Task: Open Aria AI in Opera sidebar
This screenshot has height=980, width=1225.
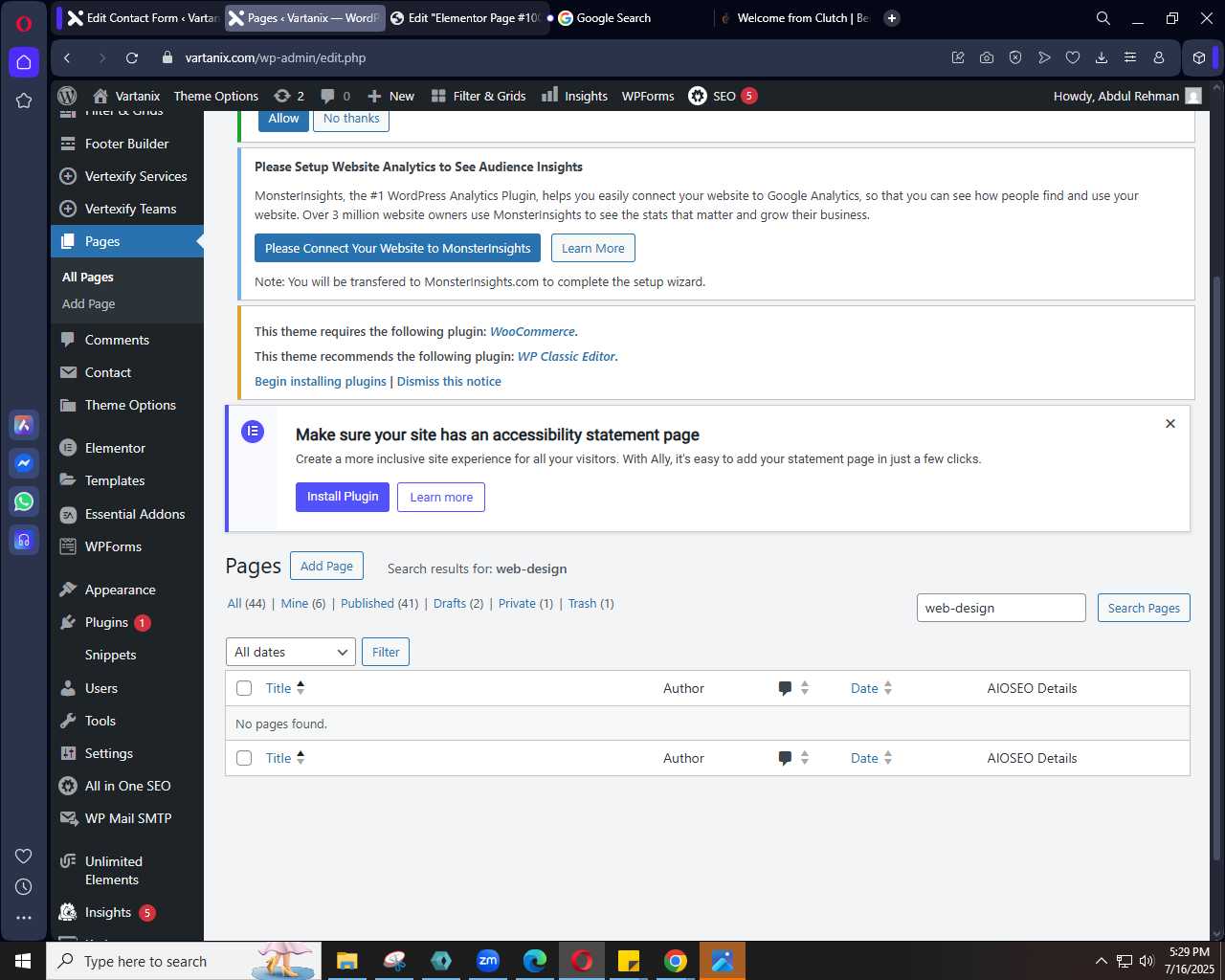Action: click(x=24, y=425)
